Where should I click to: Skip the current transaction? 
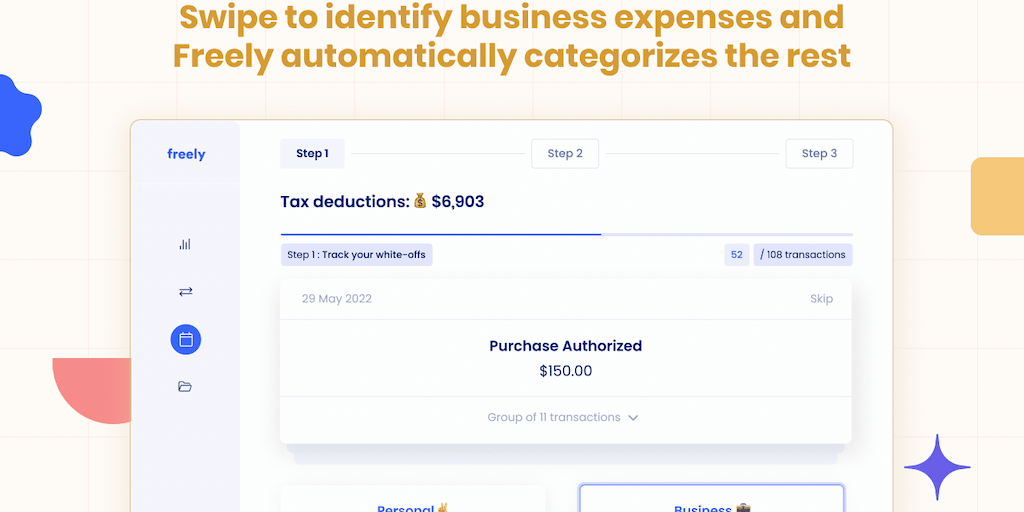click(821, 299)
